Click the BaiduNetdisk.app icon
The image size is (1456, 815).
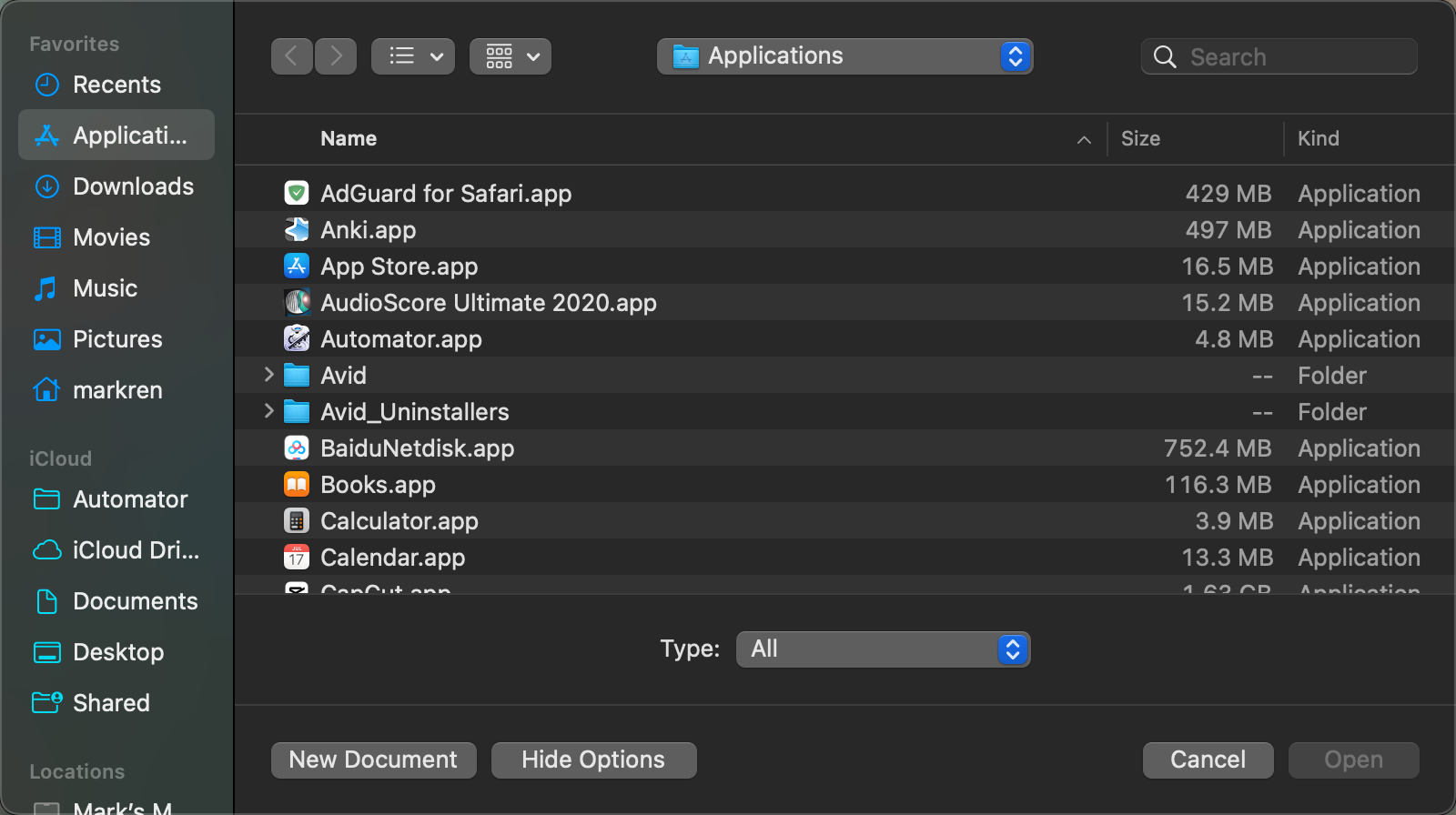point(297,448)
